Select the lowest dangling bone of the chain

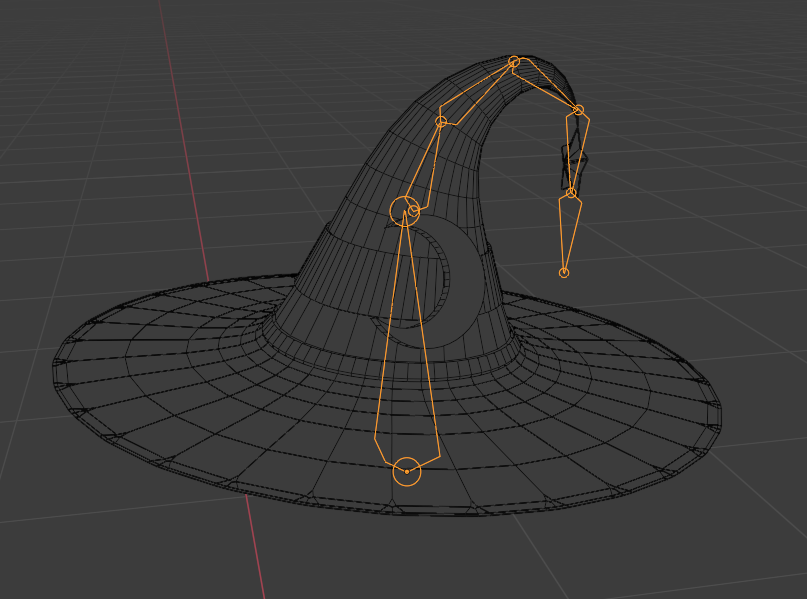pyautogui.click(x=569, y=233)
